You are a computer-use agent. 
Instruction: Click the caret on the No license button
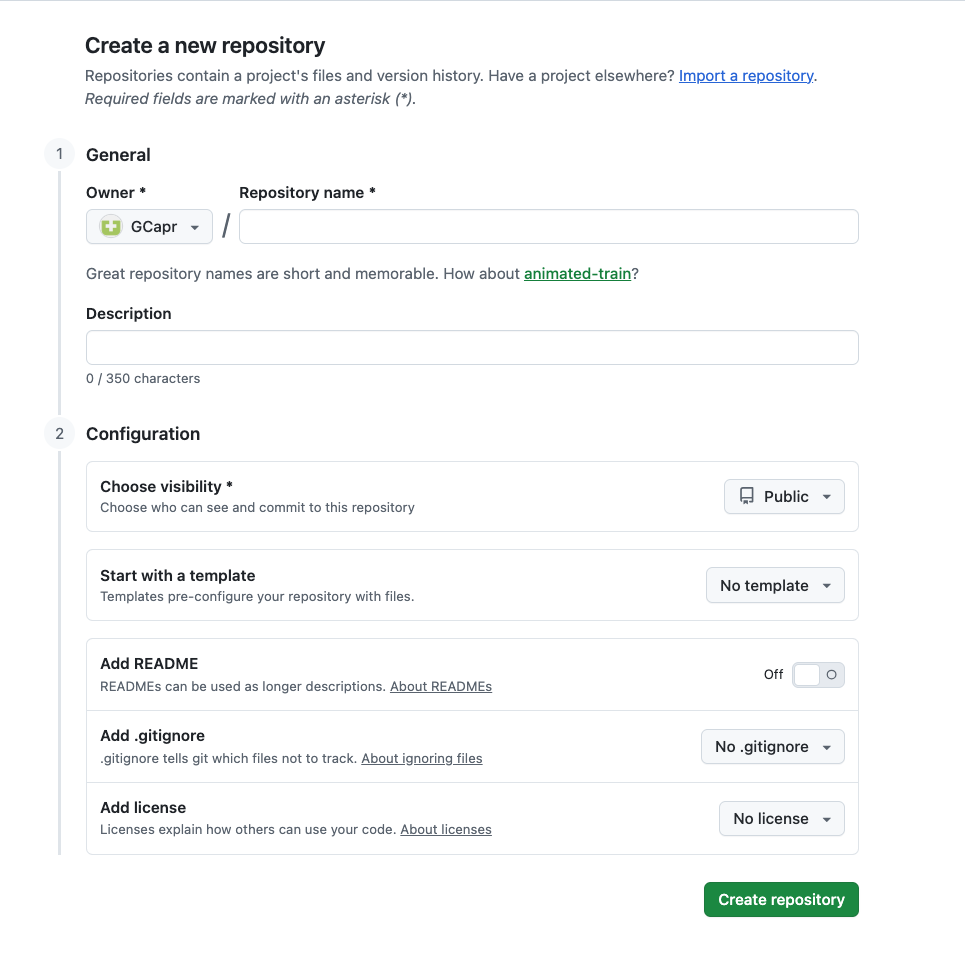coord(827,818)
